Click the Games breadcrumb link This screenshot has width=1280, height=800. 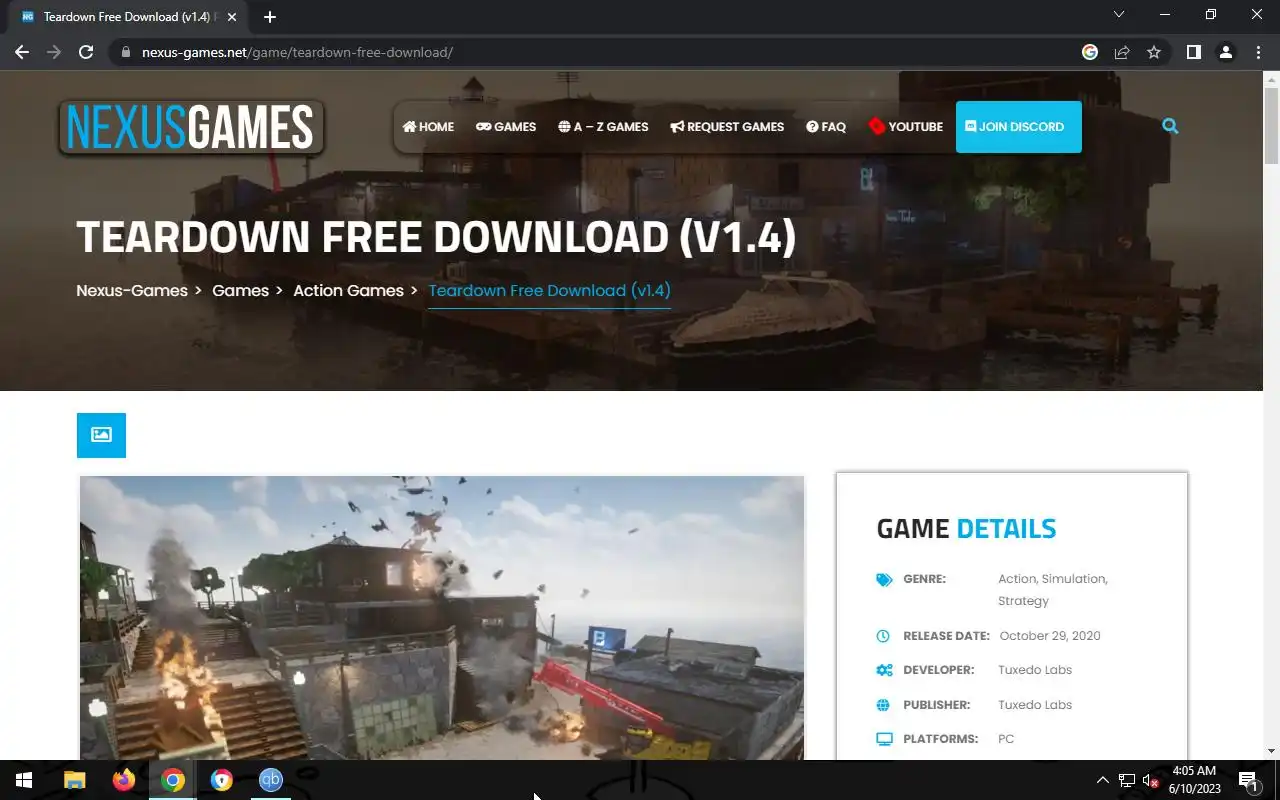pos(240,290)
